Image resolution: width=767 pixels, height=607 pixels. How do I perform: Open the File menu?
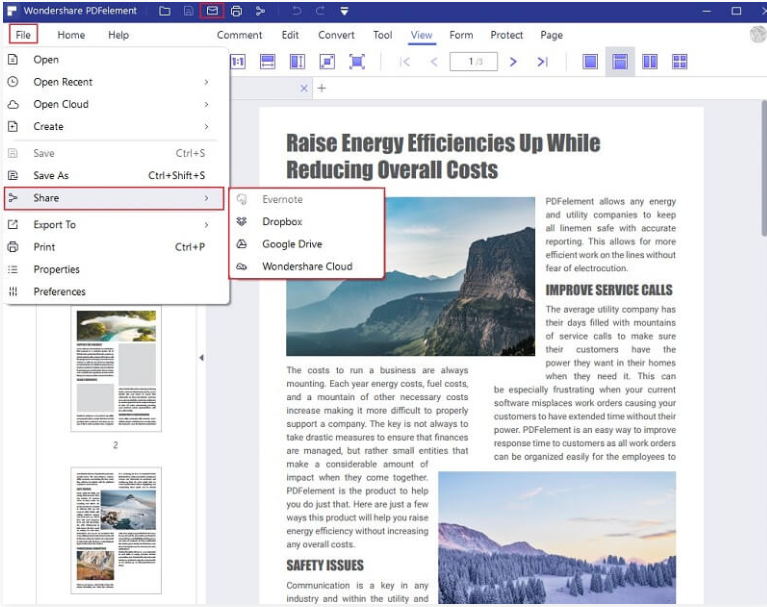pyautogui.click(x=23, y=35)
